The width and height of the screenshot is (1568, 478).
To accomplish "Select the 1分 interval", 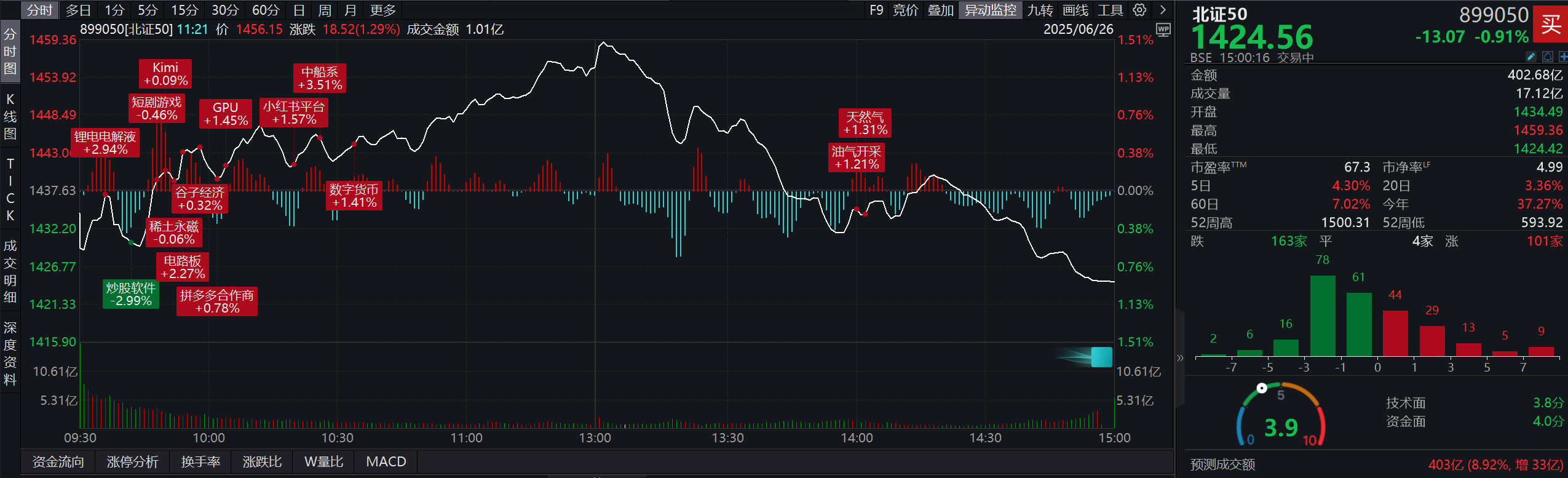I will [114, 10].
